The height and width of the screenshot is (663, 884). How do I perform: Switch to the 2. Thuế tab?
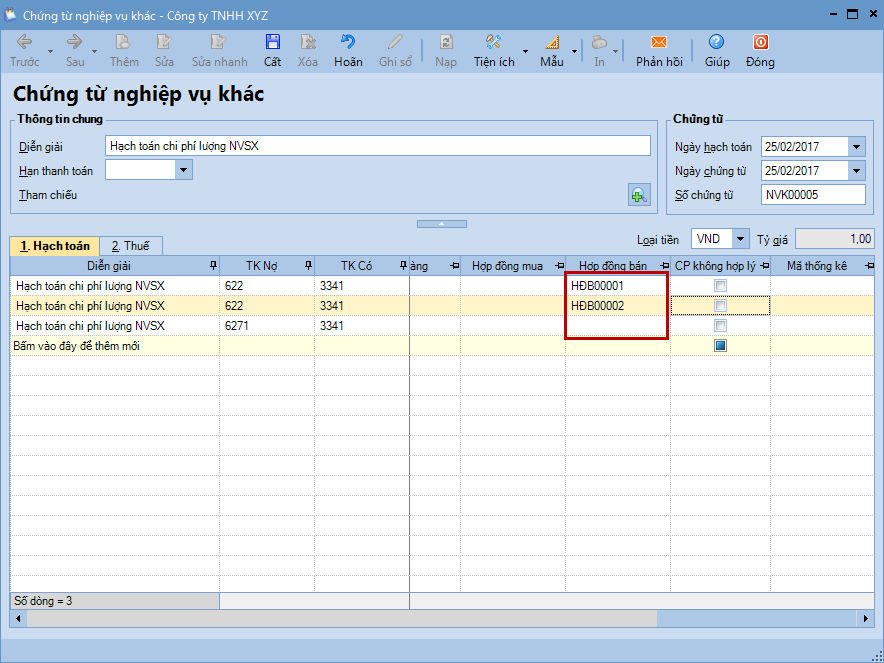130,246
